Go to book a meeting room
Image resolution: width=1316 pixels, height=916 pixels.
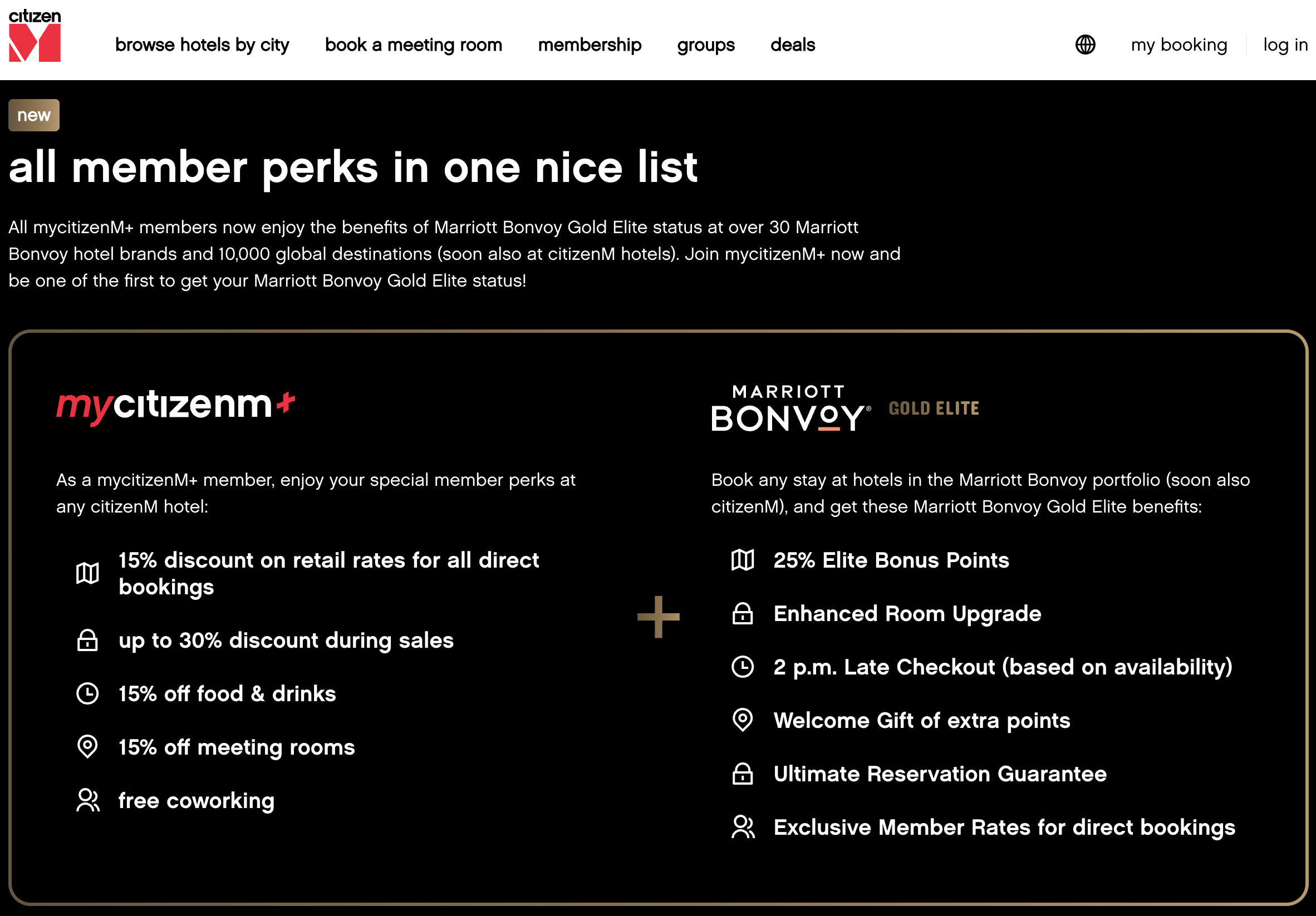pos(413,45)
